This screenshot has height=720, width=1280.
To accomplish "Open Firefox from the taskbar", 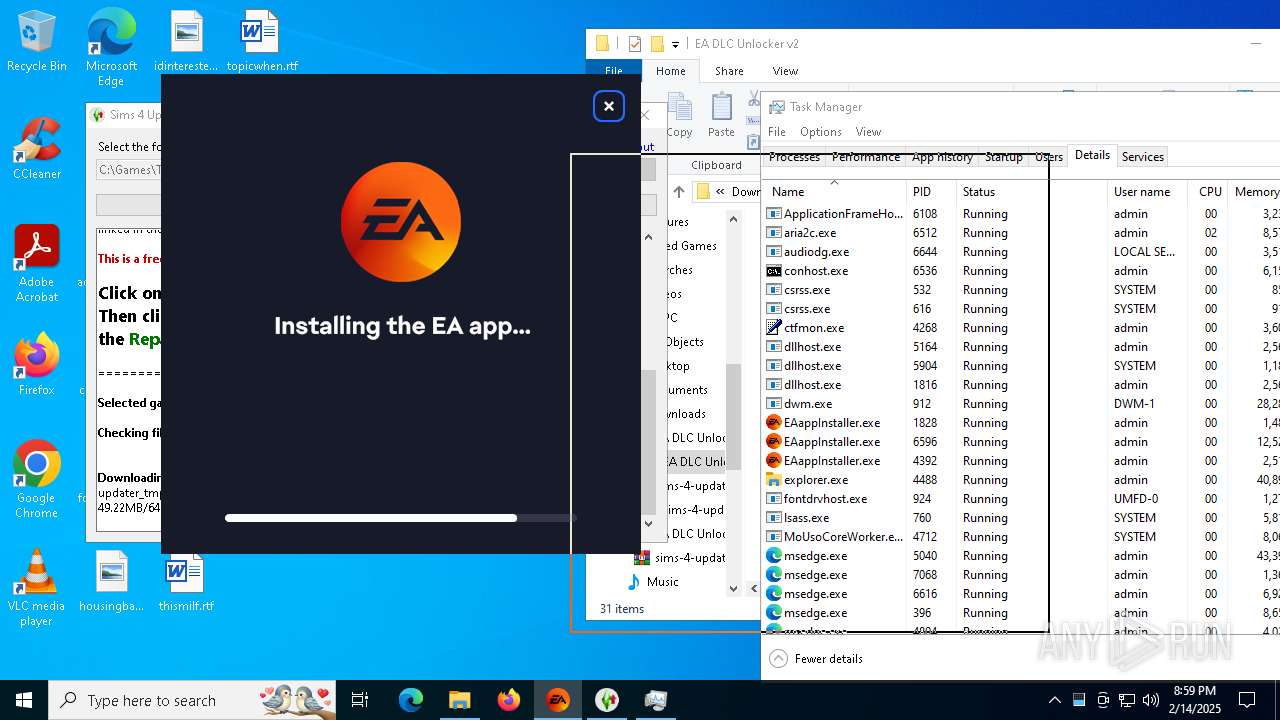I will (x=509, y=700).
